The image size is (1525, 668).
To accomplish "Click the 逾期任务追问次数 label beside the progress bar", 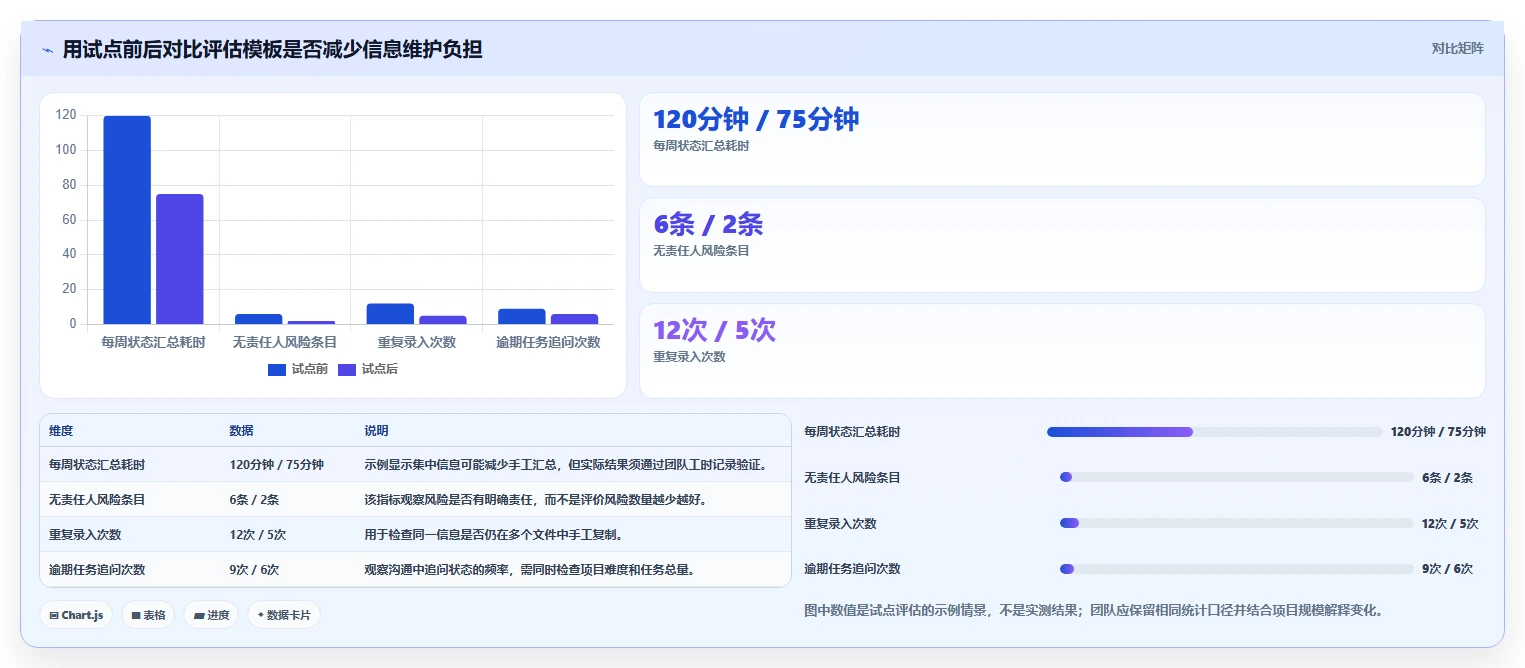I will [852, 569].
